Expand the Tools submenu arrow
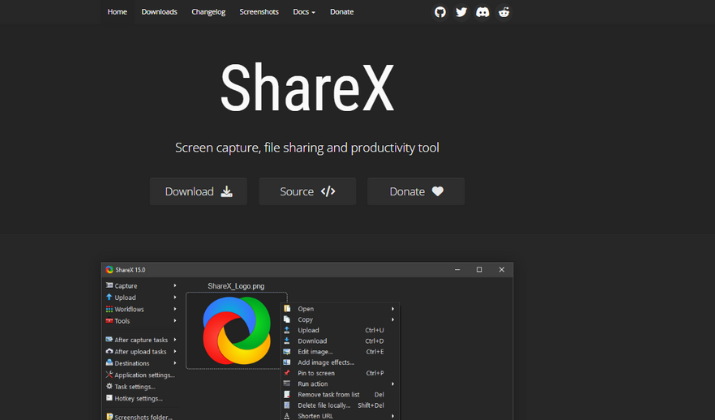The image size is (715, 420). click(x=175, y=321)
